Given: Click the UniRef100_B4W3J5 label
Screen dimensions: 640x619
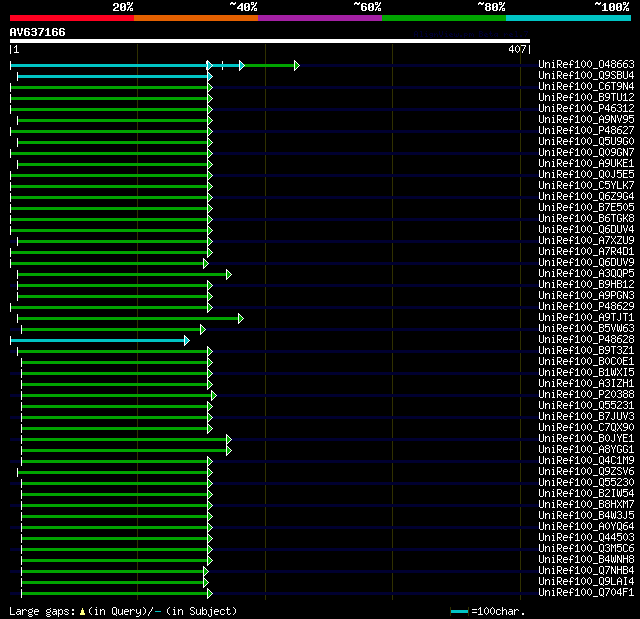Looking at the screenshot, I should coord(586,516).
